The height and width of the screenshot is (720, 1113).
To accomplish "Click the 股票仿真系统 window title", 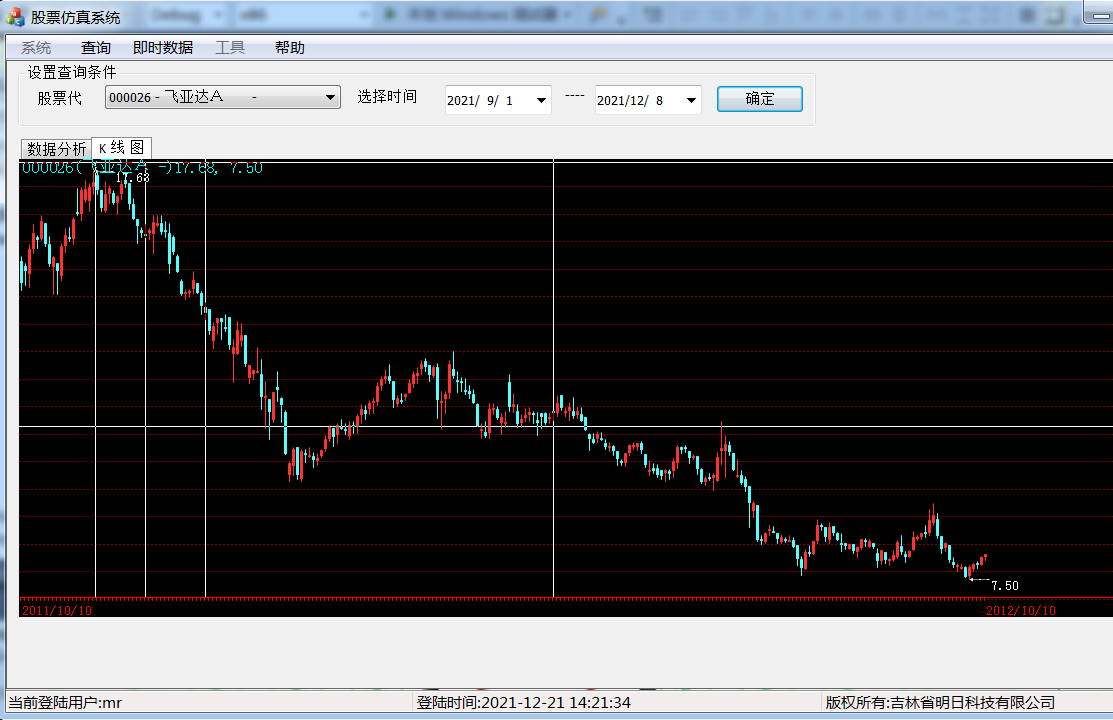I will [x=75, y=17].
